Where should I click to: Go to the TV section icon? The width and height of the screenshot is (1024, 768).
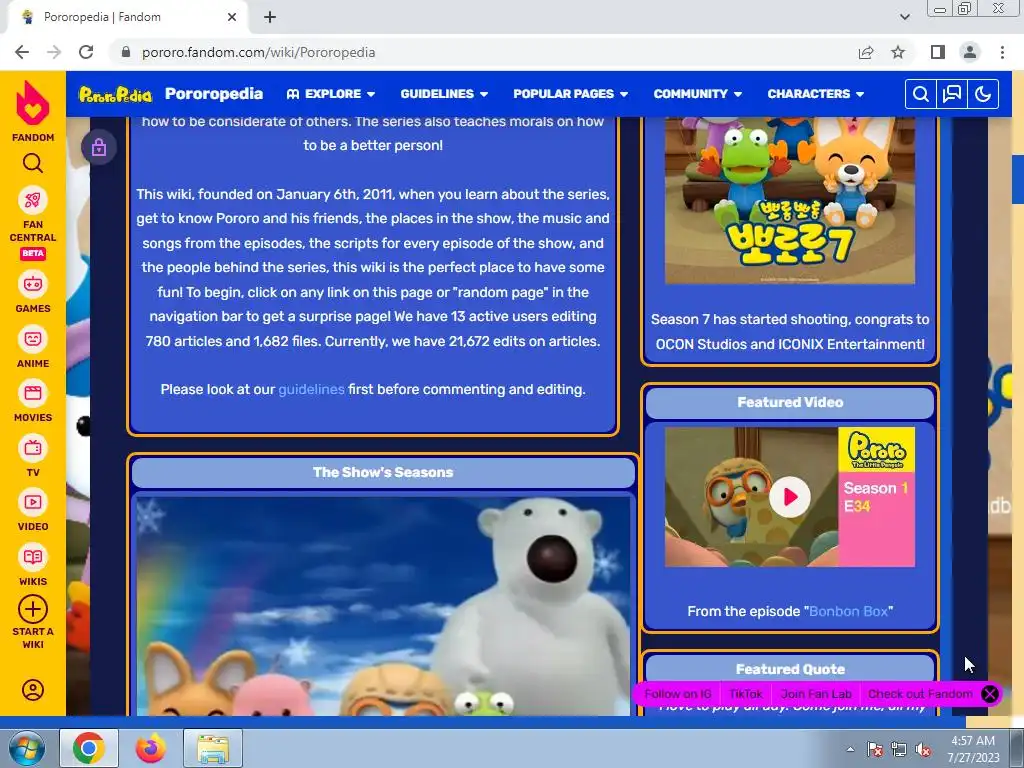[33, 448]
